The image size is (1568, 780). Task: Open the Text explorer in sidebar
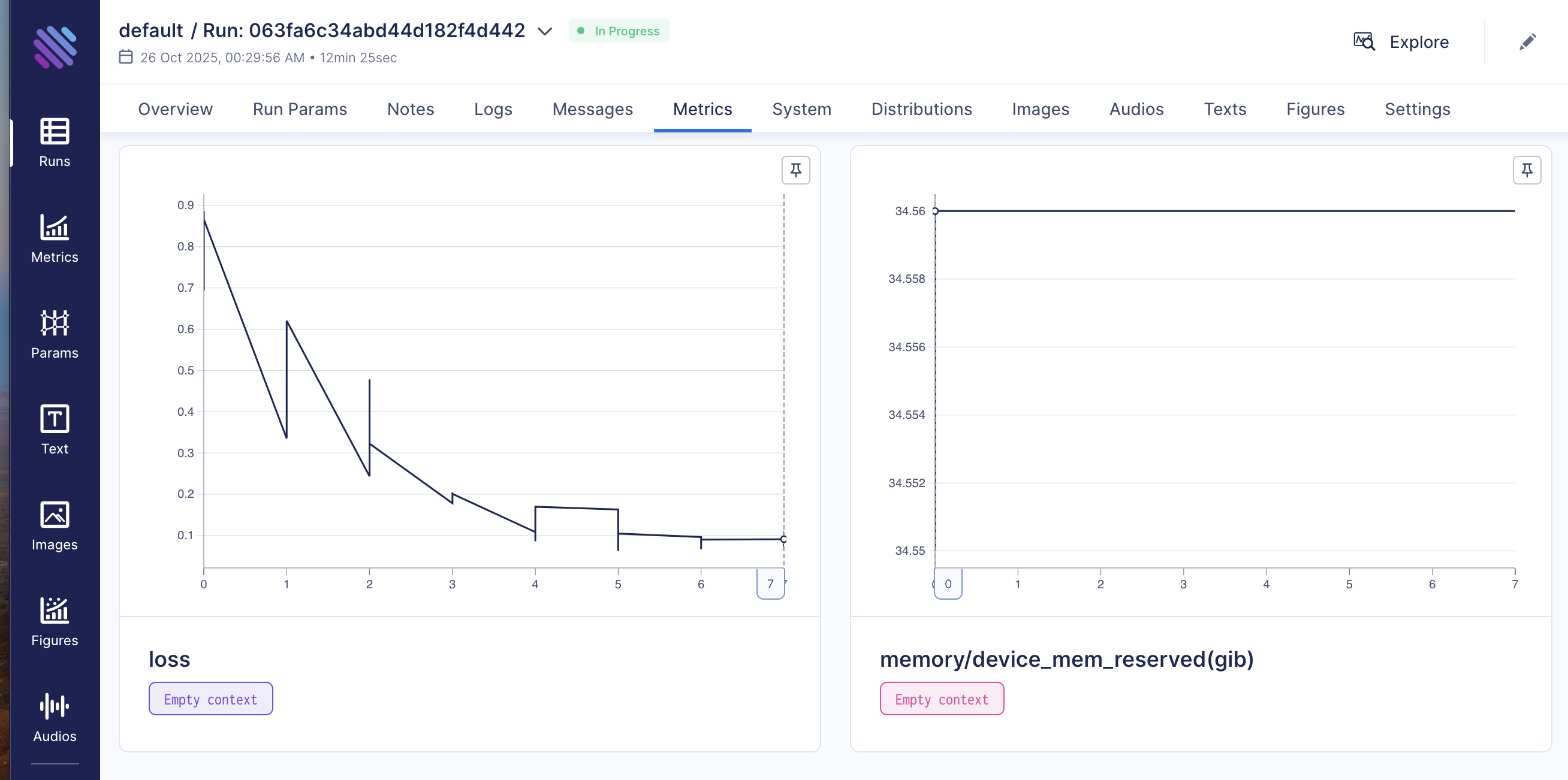click(x=55, y=430)
